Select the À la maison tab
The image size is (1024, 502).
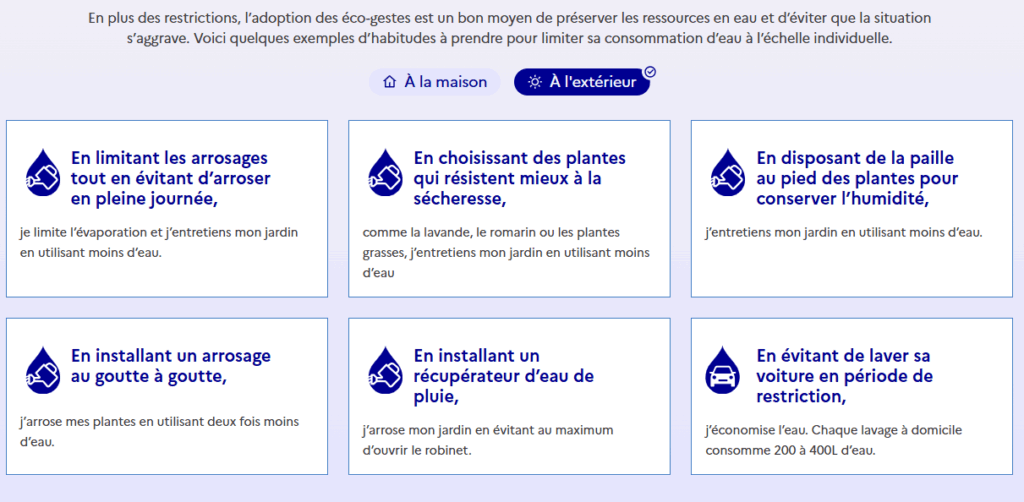pyautogui.click(x=435, y=82)
